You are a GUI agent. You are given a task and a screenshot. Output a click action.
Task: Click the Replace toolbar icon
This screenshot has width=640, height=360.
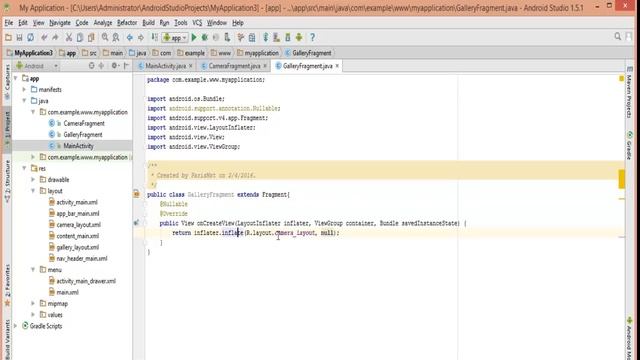tap(116, 38)
